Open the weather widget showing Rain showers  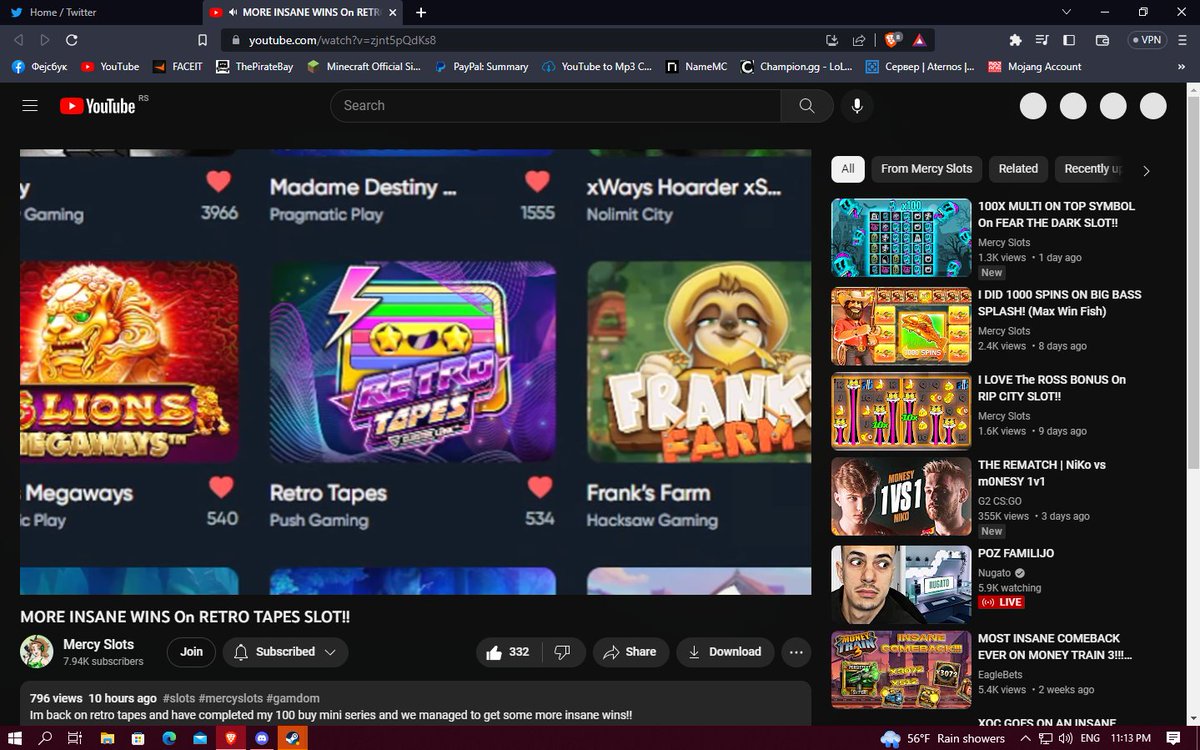942,738
